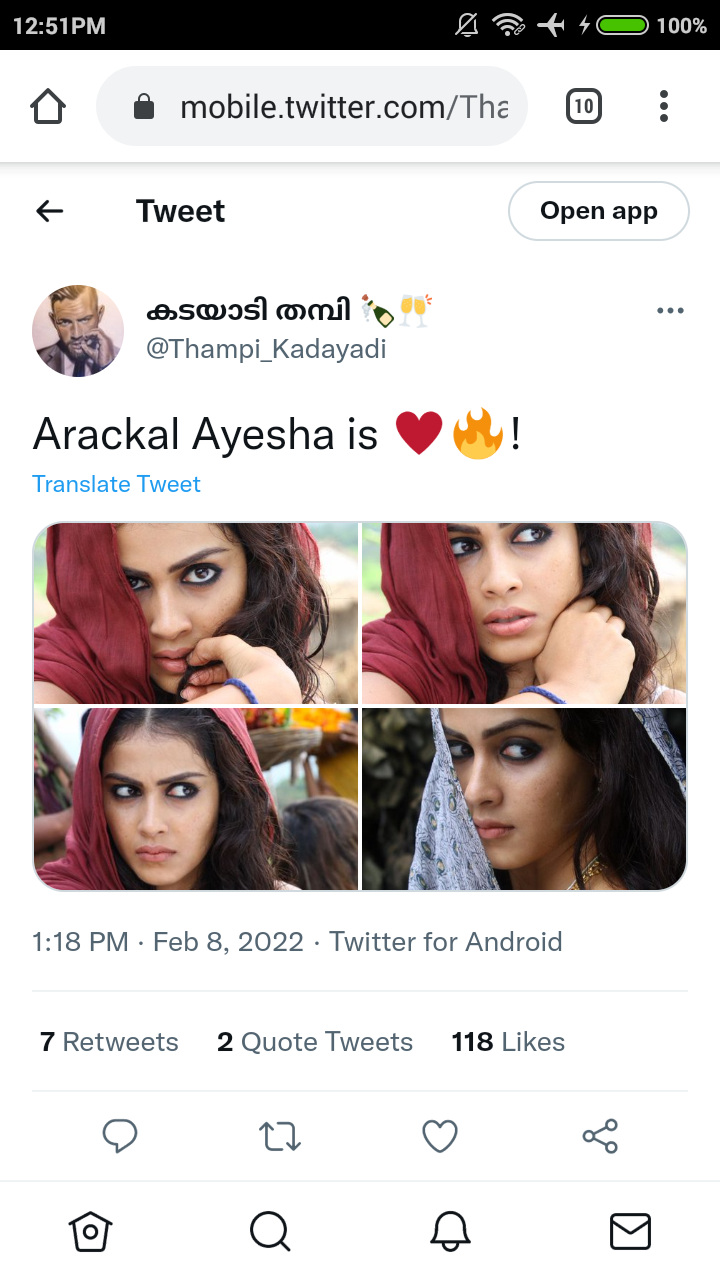Tap the browser home icon
720x1280 pixels.
coord(48,106)
